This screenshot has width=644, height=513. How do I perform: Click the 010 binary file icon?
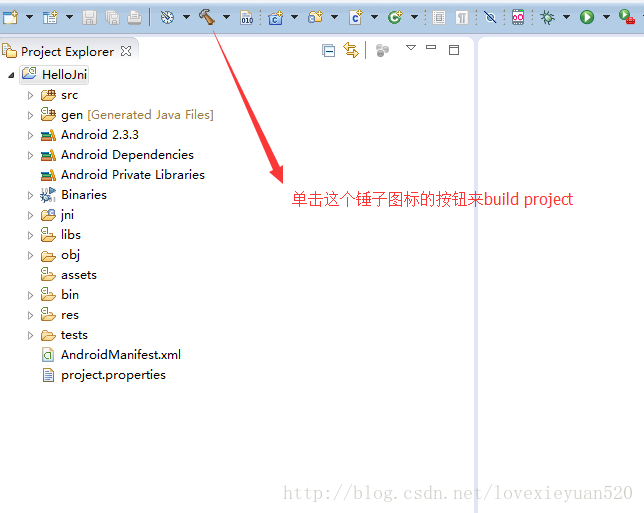(x=246, y=17)
